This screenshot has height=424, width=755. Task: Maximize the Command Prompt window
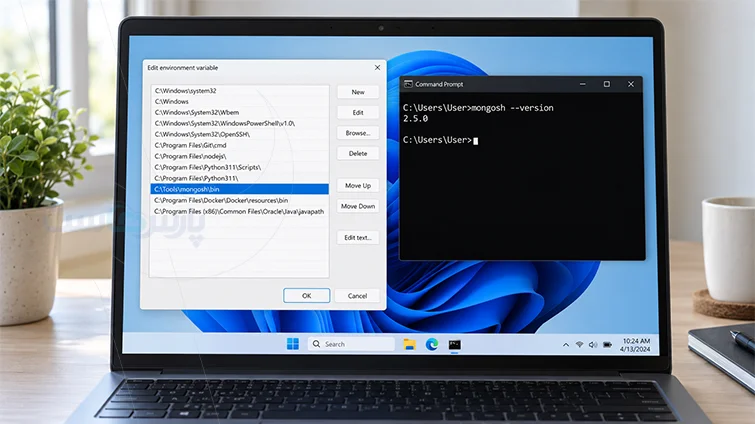[607, 84]
